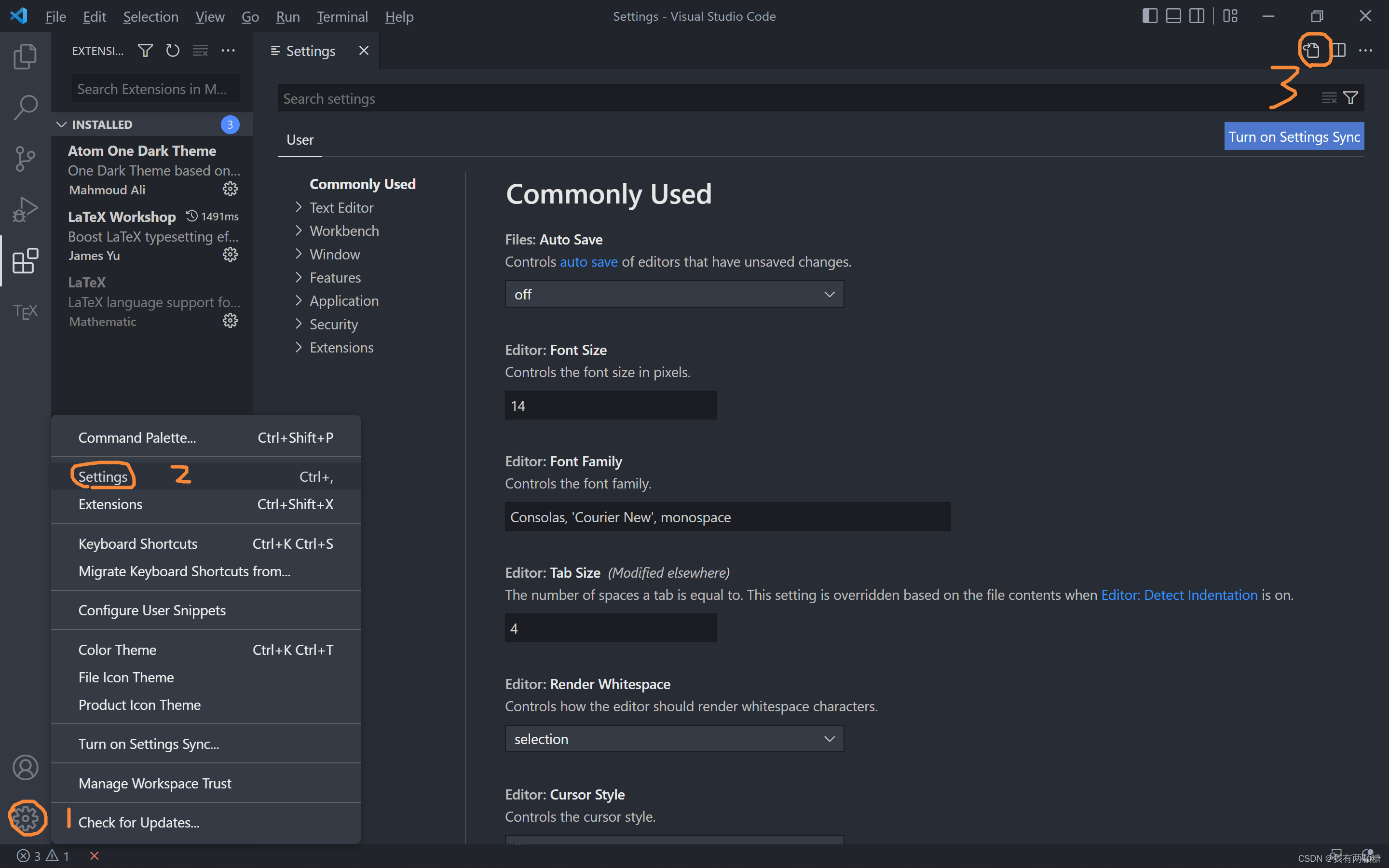The width and height of the screenshot is (1389, 868).
Task: Toggle the bottom panel layout button
Action: click(x=1173, y=16)
